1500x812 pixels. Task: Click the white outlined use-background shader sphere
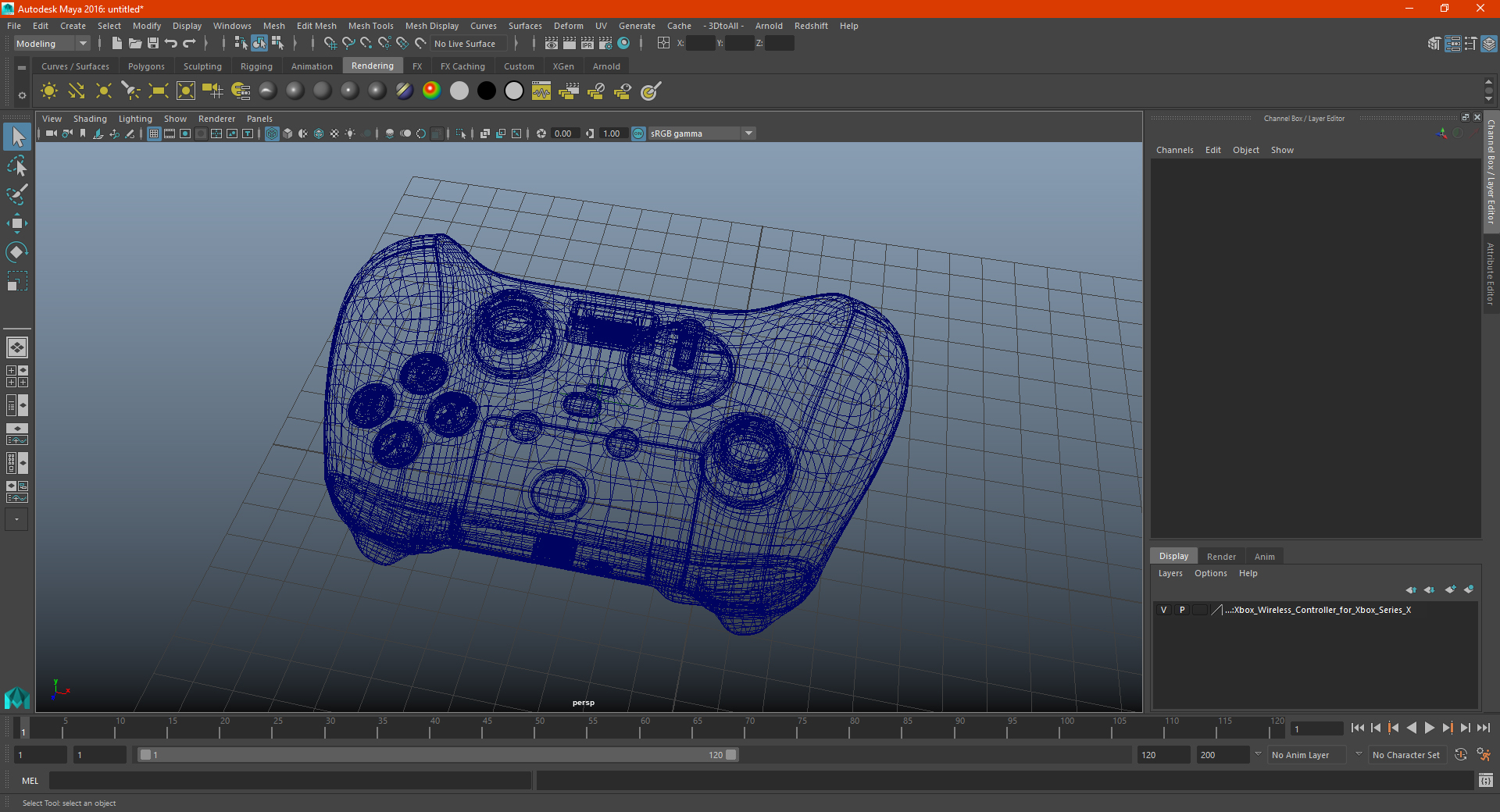(x=514, y=91)
